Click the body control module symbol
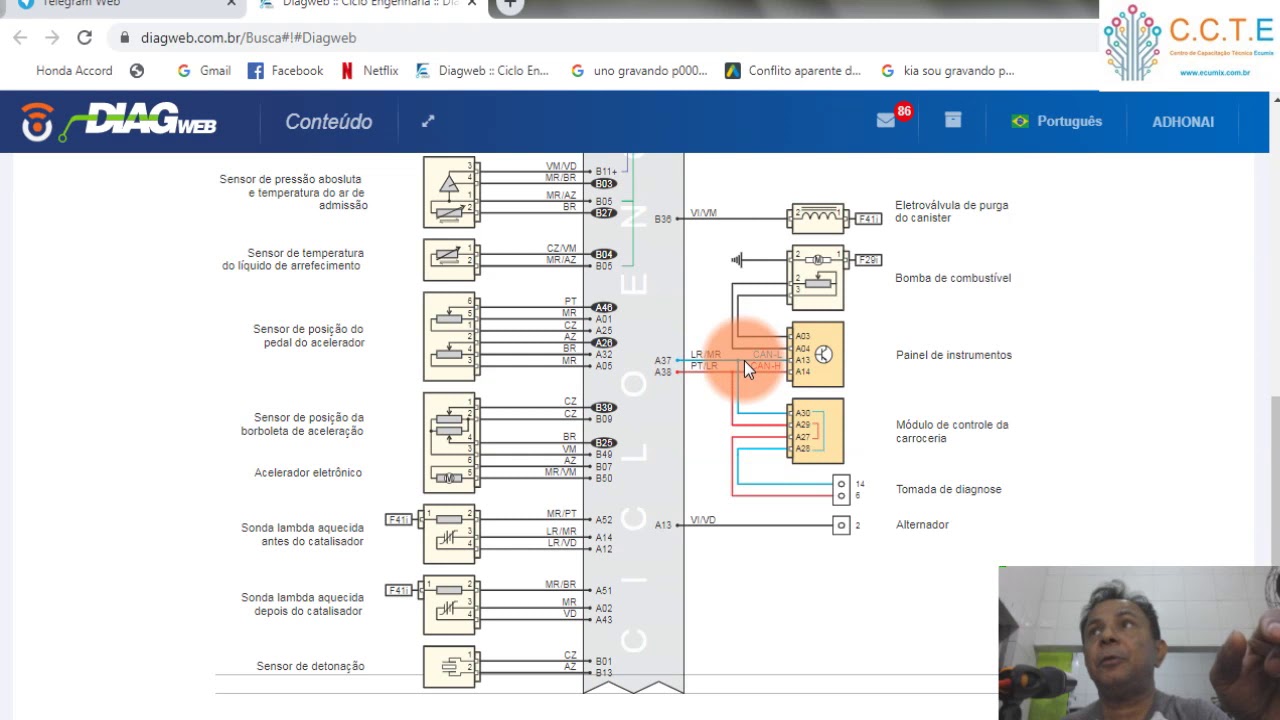The height and width of the screenshot is (720, 1280). [816, 431]
